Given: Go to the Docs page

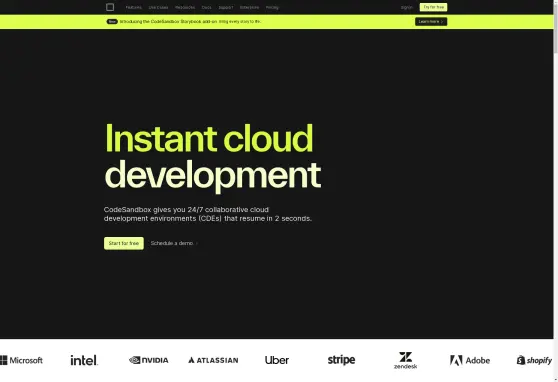Looking at the screenshot, I should [x=206, y=7].
